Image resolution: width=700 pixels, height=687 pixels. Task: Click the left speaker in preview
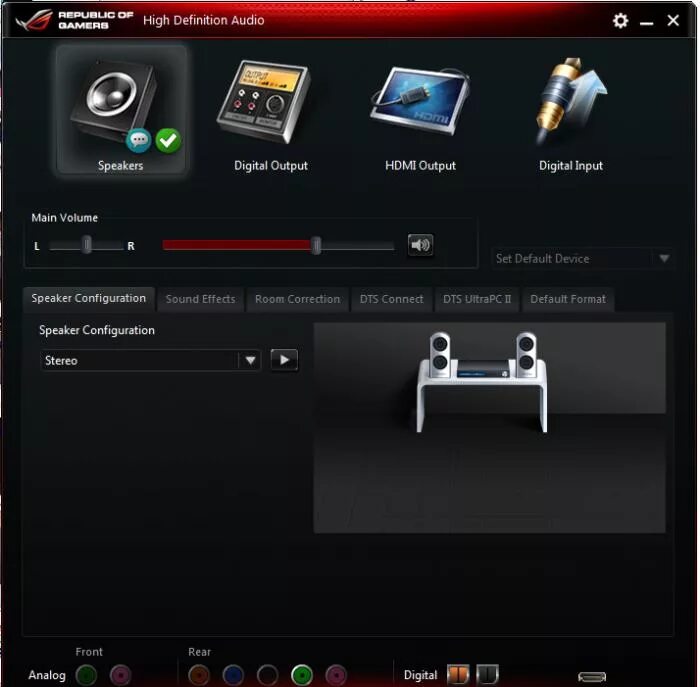tap(440, 355)
